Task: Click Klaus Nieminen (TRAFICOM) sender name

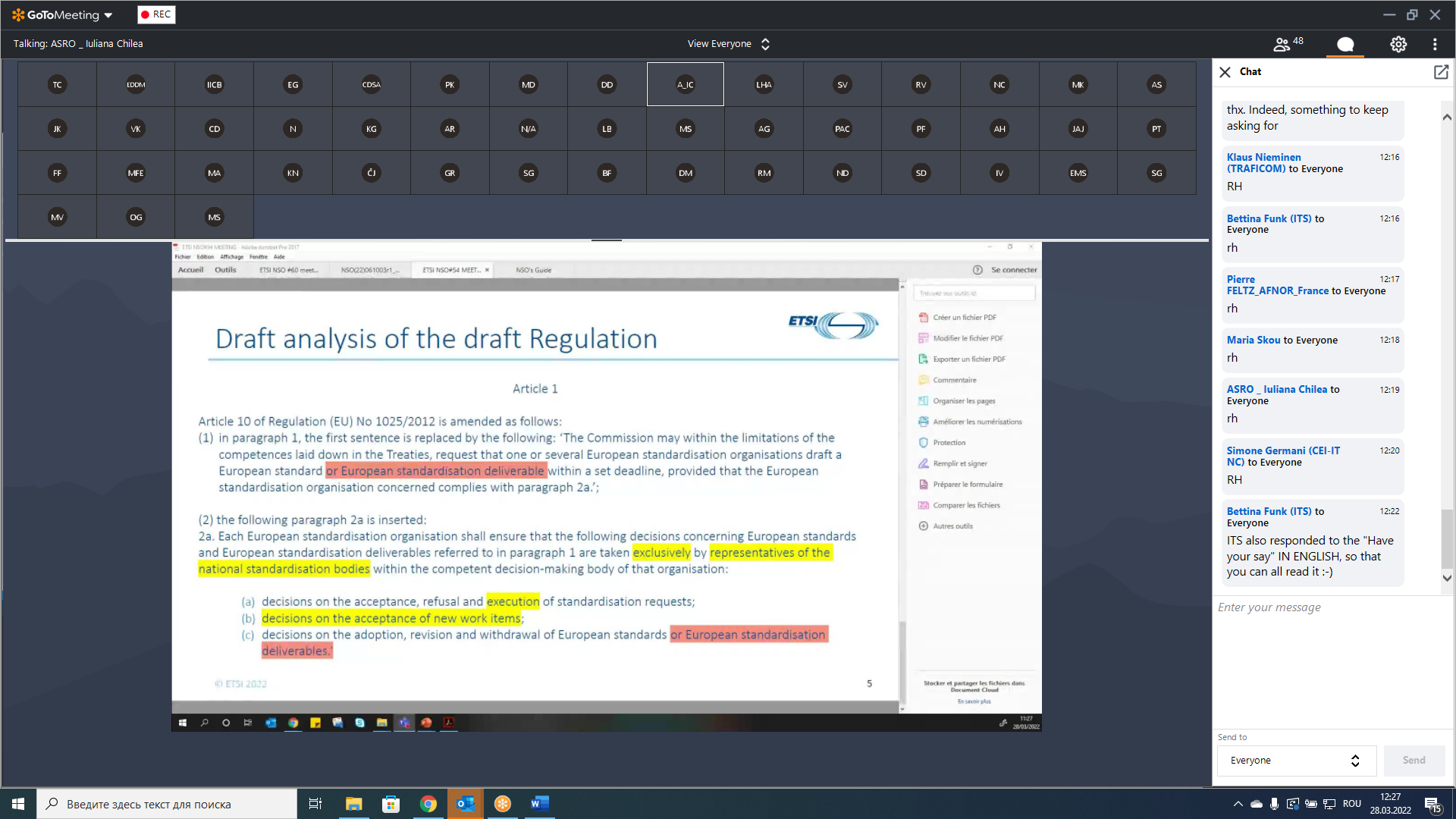Action: point(1263,163)
